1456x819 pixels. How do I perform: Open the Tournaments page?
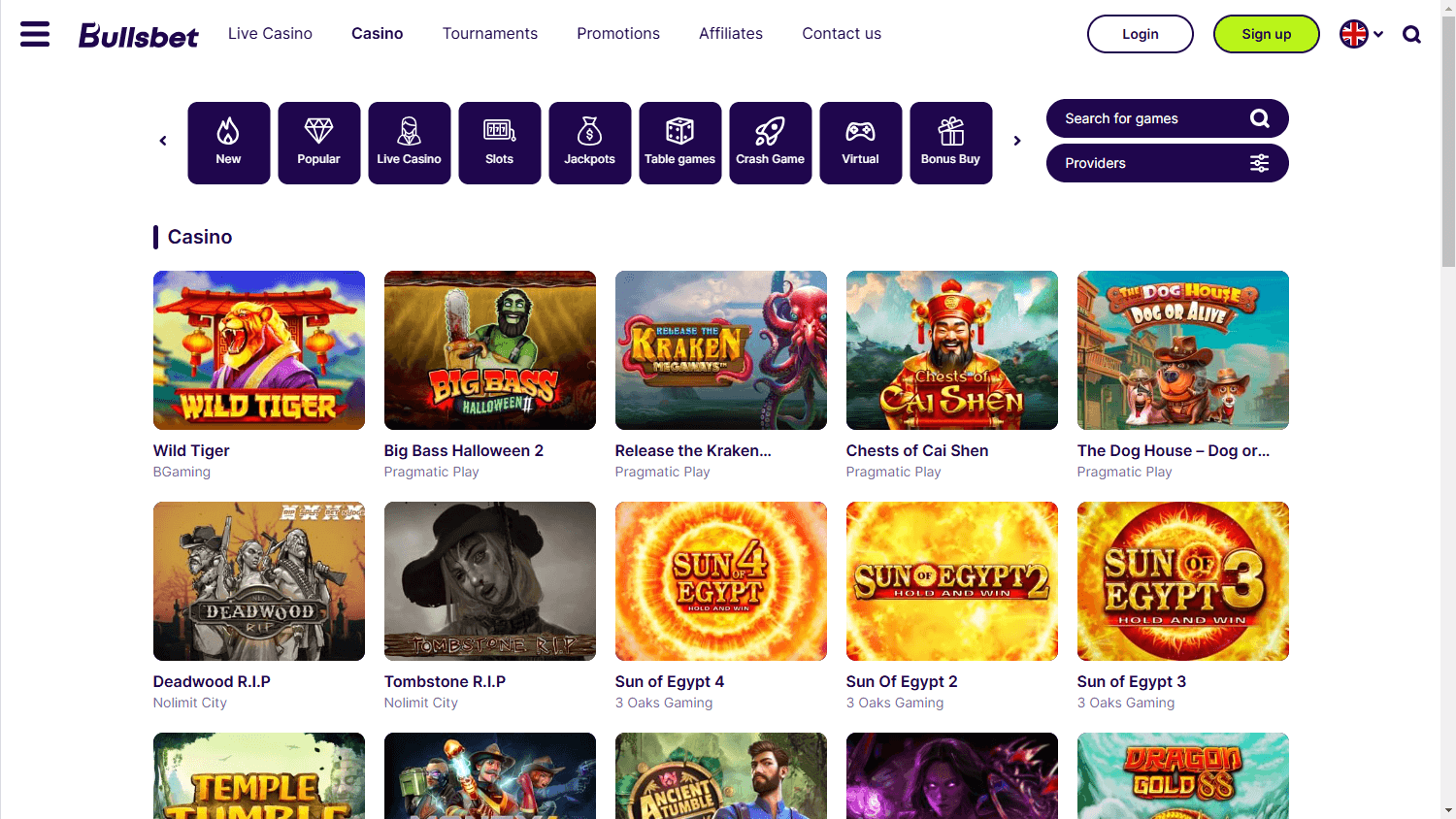(x=490, y=34)
